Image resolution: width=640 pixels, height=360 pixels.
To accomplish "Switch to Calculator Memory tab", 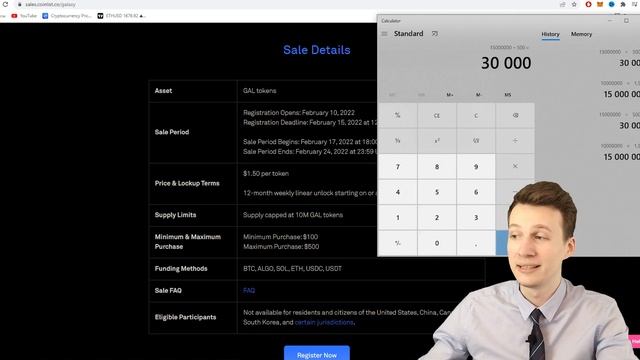I will (x=581, y=34).
